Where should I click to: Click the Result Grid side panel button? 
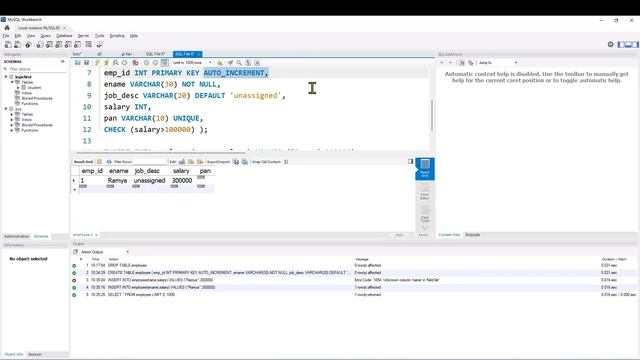tap(425, 169)
